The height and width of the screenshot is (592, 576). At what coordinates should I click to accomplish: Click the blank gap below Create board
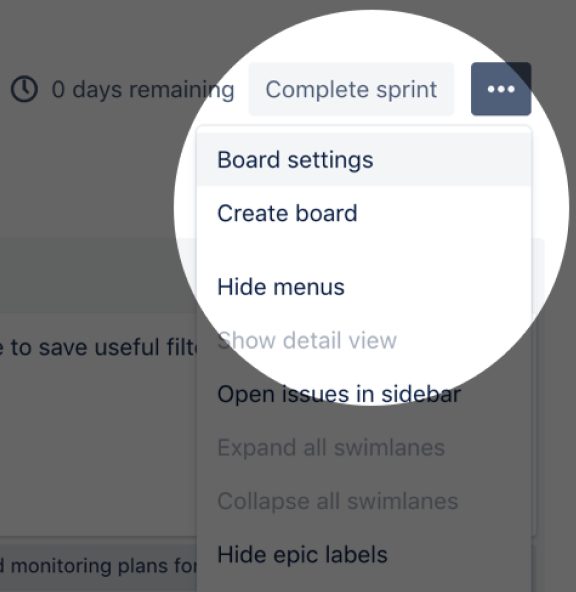[364, 250]
